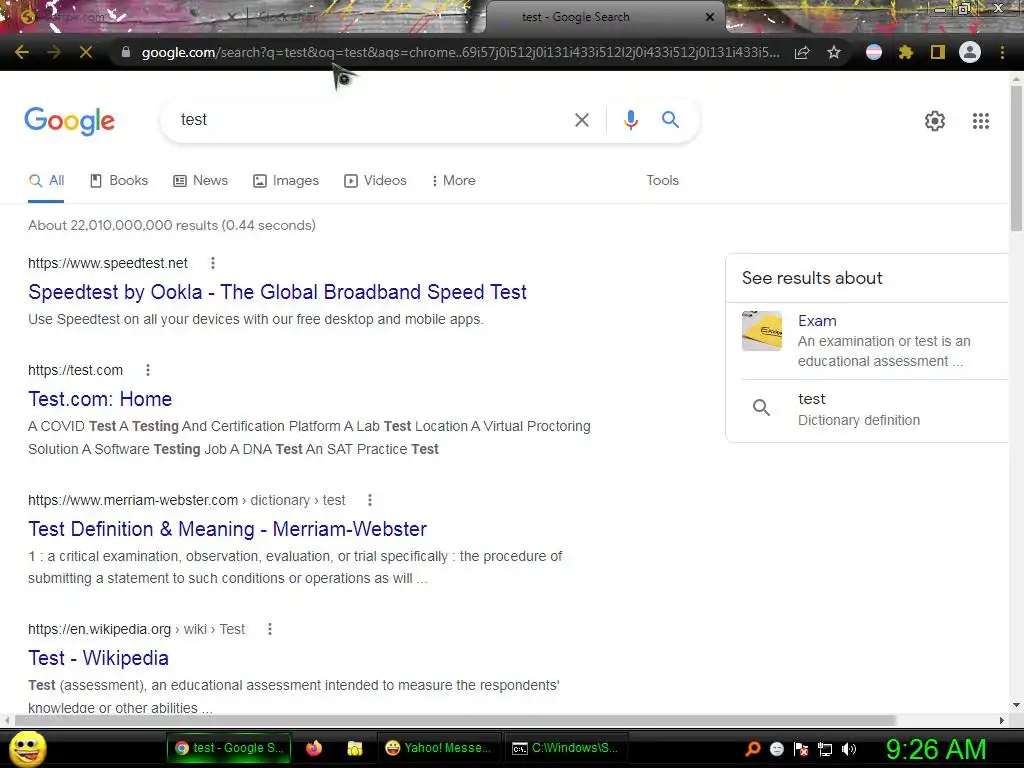Image resolution: width=1024 pixels, height=768 pixels.
Task: Click the https://test.com URL text
Action: click(x=75, y=370)
